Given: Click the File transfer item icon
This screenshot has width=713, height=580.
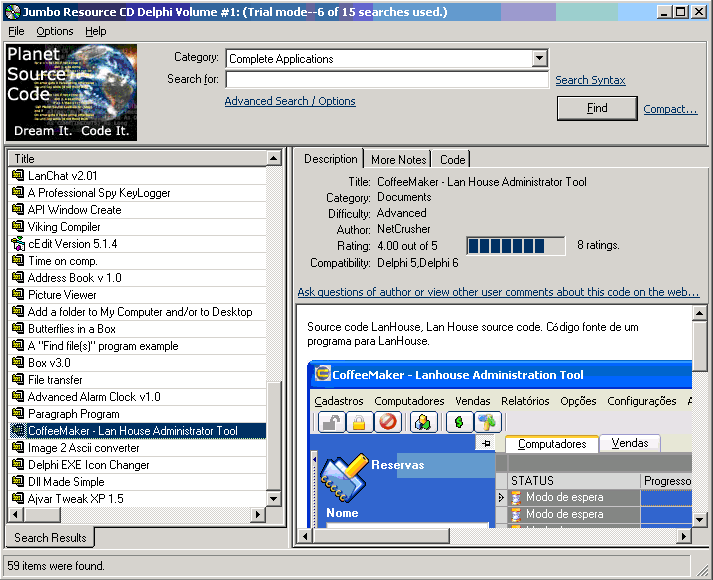Looking at the screenshot, I should click(18, 379).
